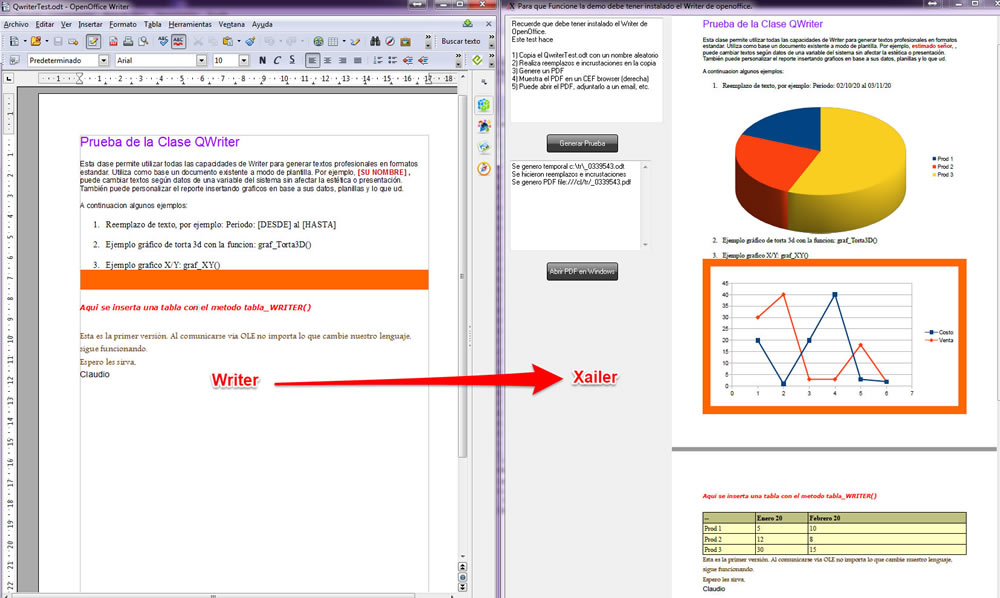This screenshot has width=1000, height=598.
Task: Open the Herramientas menu
Action: [x=190, y=24]
